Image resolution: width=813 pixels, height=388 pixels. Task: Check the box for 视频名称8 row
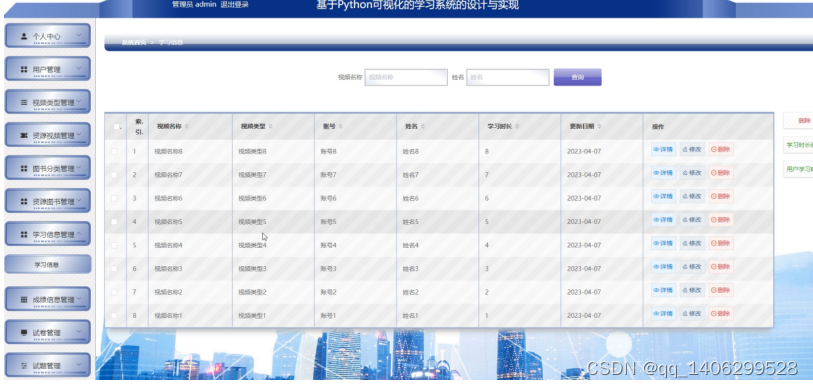pos(114,151)
